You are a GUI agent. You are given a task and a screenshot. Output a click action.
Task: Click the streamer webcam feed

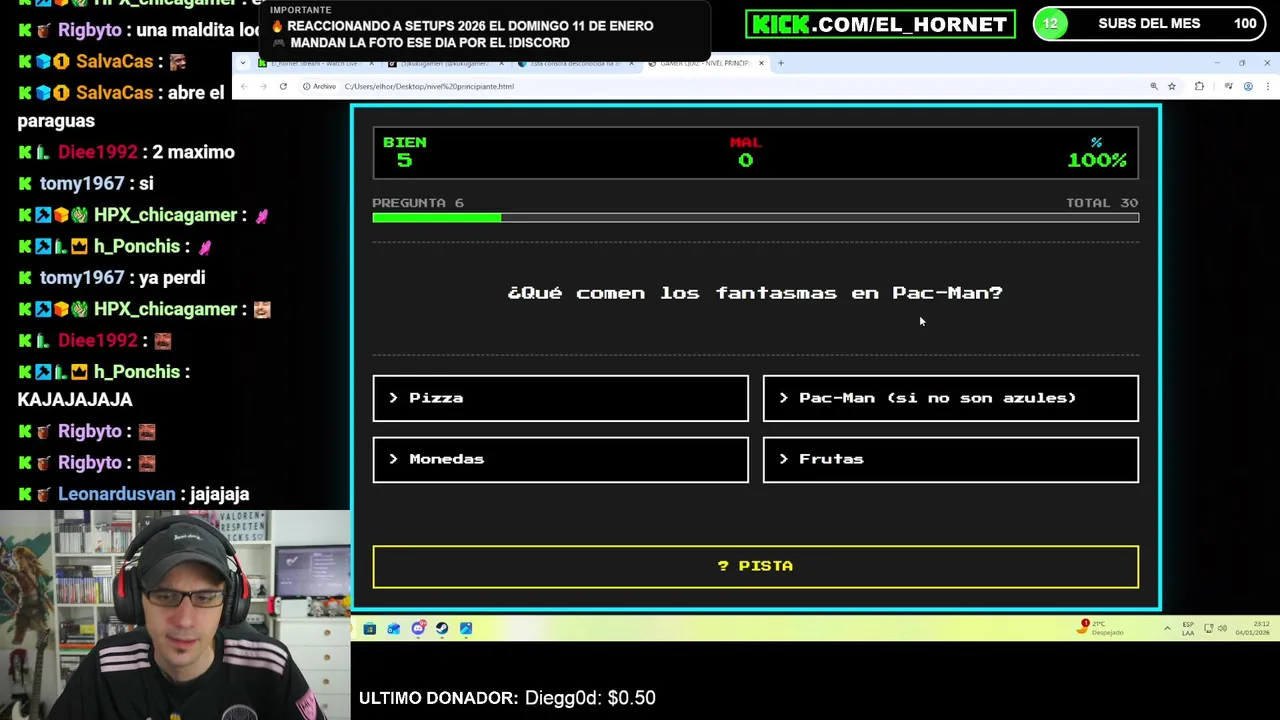[x=175, y=615]
